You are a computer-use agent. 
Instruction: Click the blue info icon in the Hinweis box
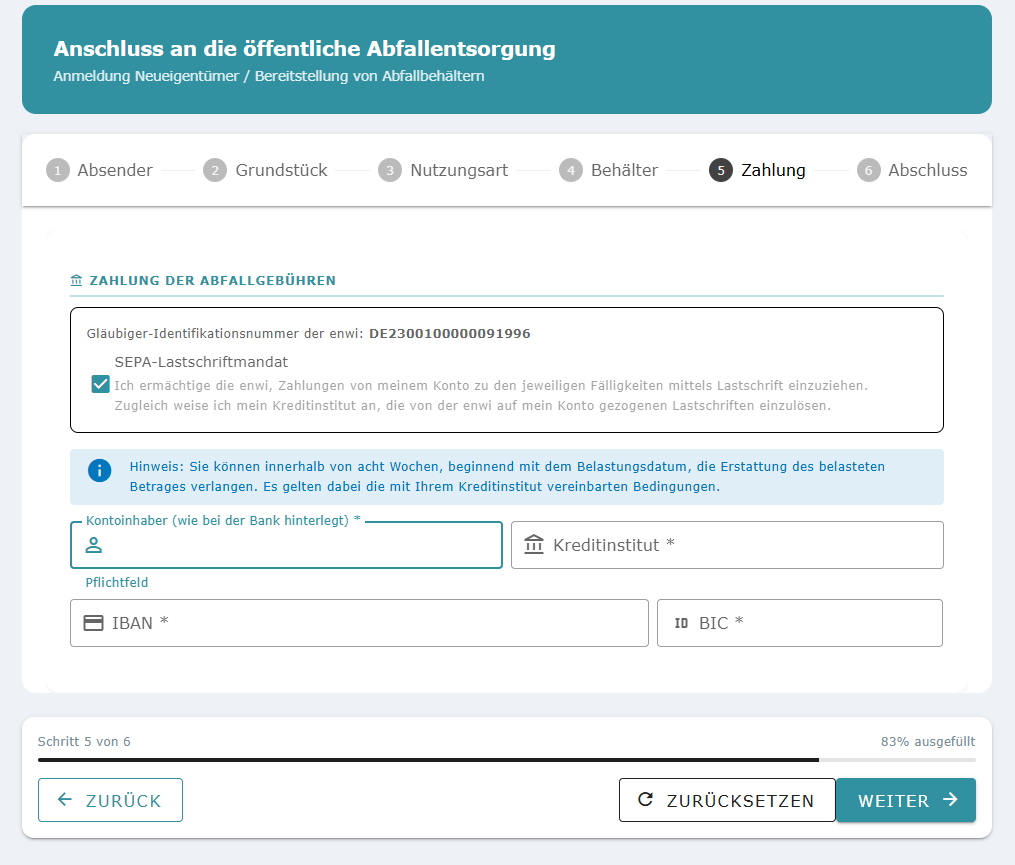pos(100,471)
